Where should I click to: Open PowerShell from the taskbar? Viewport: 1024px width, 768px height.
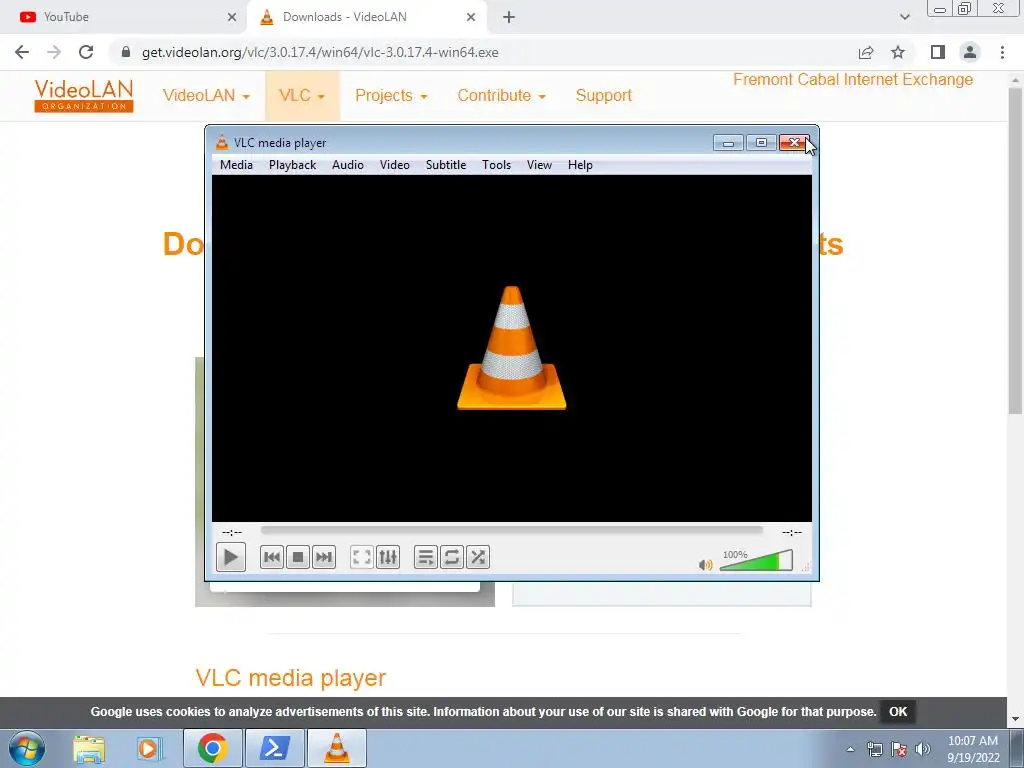click(x=274, y=748)
